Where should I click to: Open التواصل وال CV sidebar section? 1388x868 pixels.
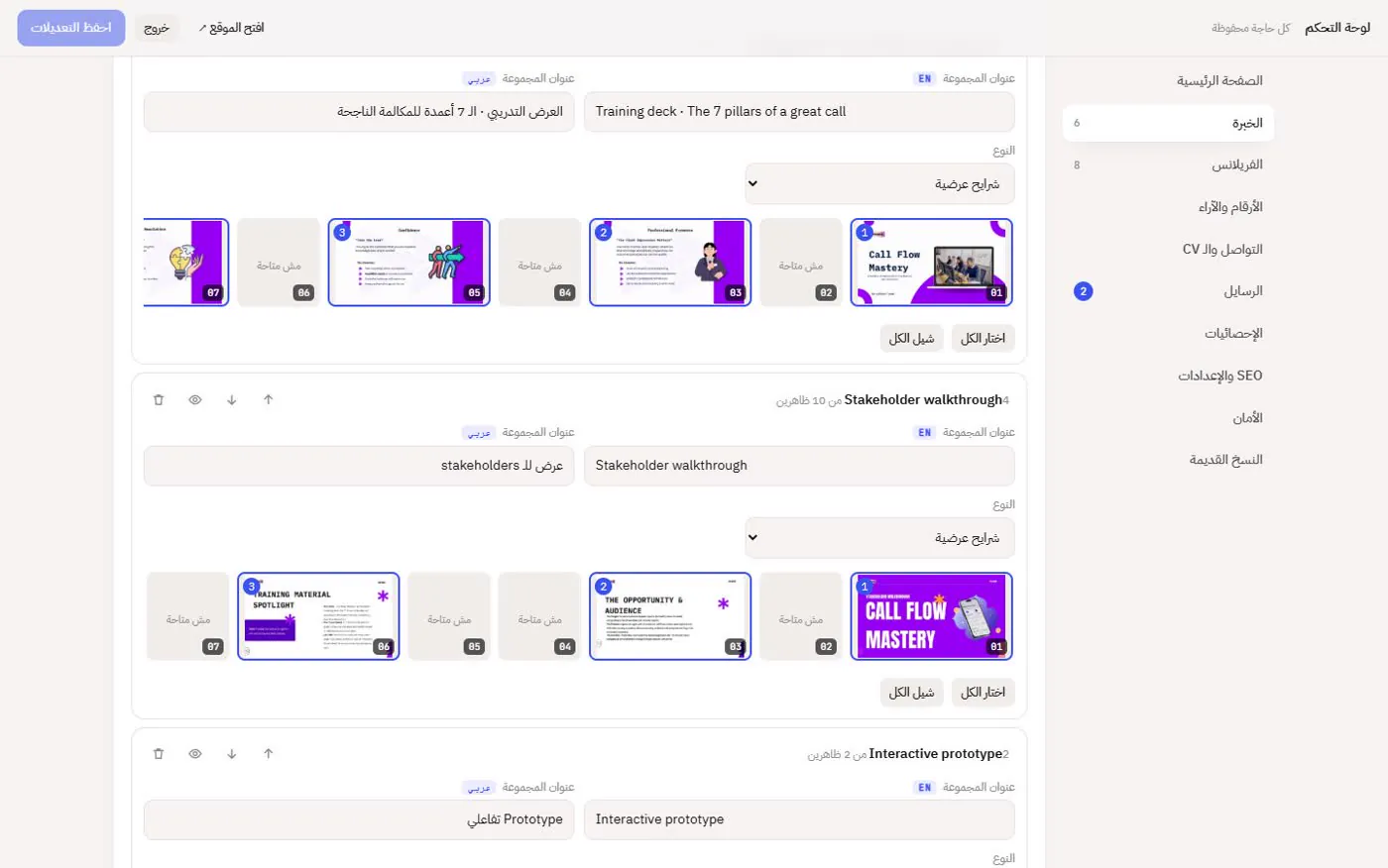[1168, 250]
